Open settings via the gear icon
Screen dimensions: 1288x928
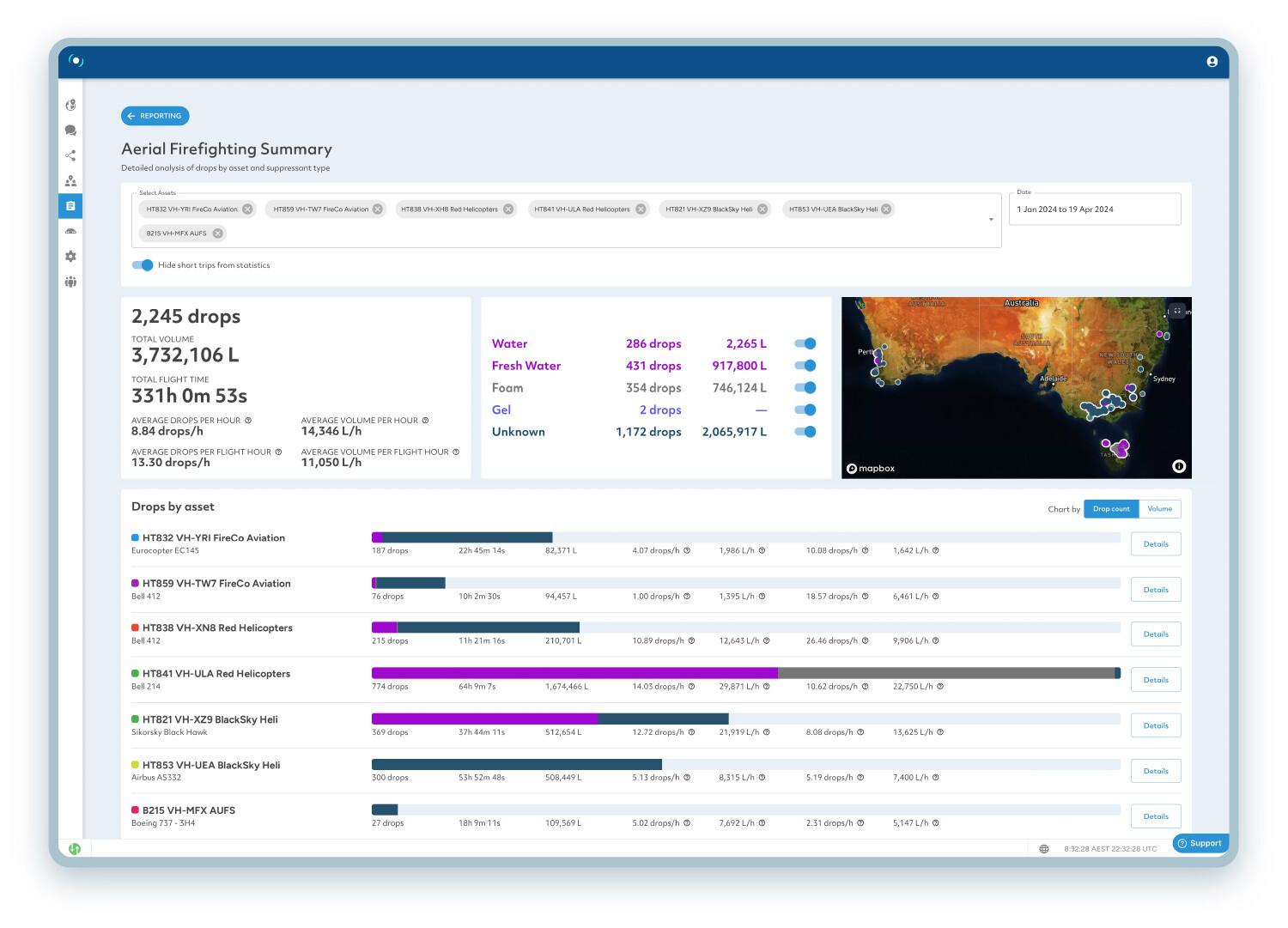[70, 256]
